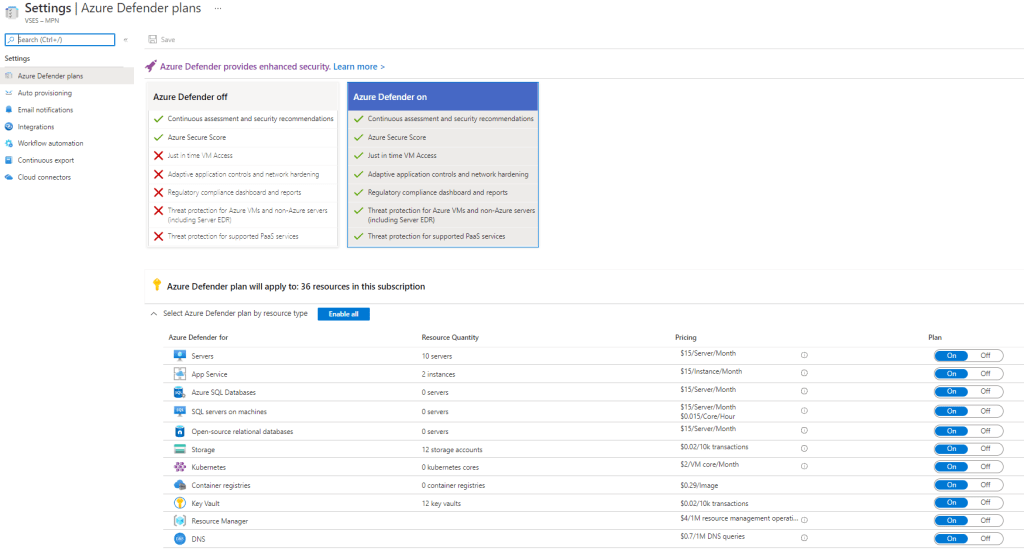The width and height of the screenshot is (1024, 551).
Task: Follow the Learn more link
Action: [359, 66]
